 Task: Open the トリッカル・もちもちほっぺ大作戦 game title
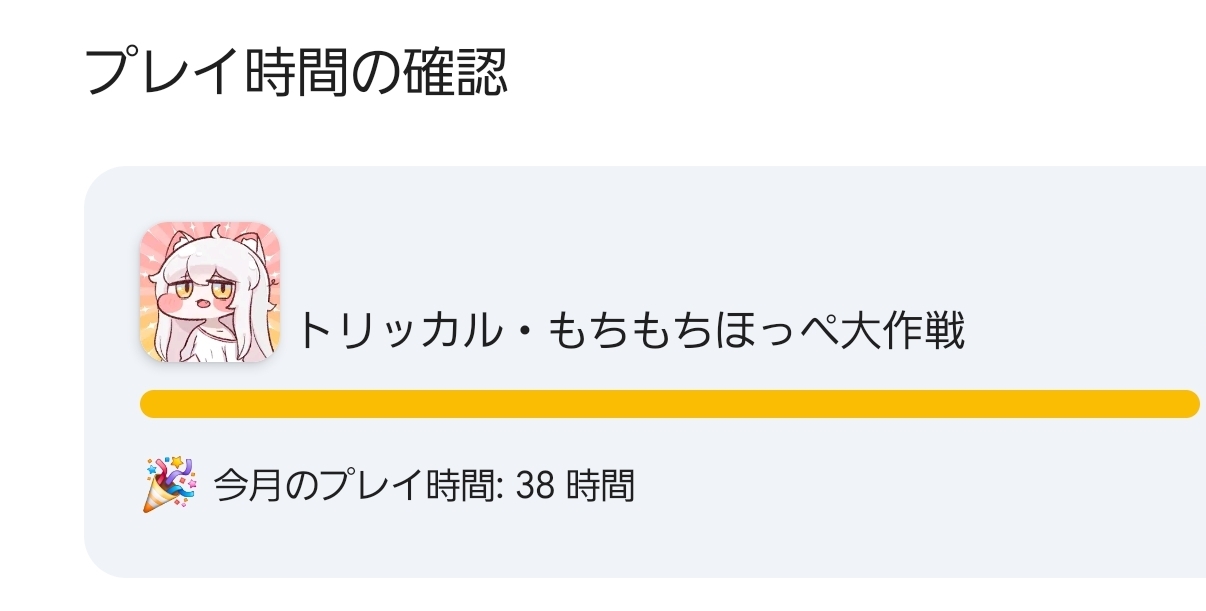631,331
